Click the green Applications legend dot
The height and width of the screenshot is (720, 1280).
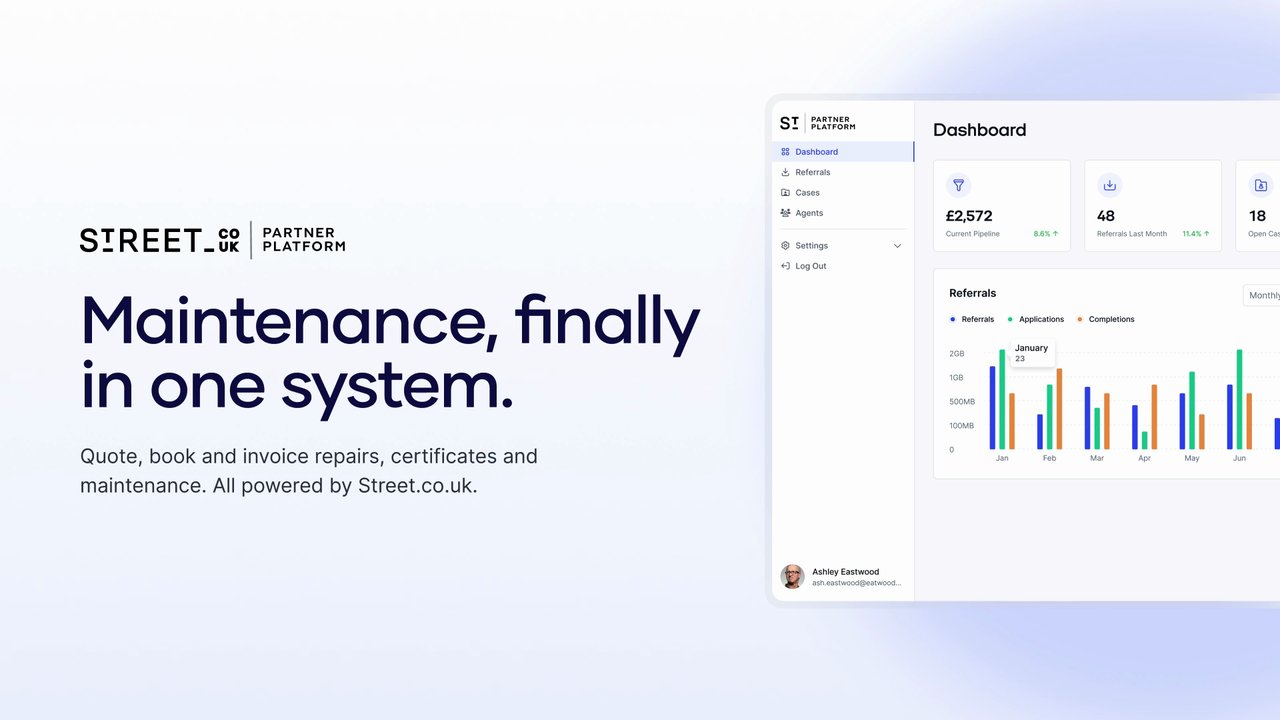pos(1010,319)
